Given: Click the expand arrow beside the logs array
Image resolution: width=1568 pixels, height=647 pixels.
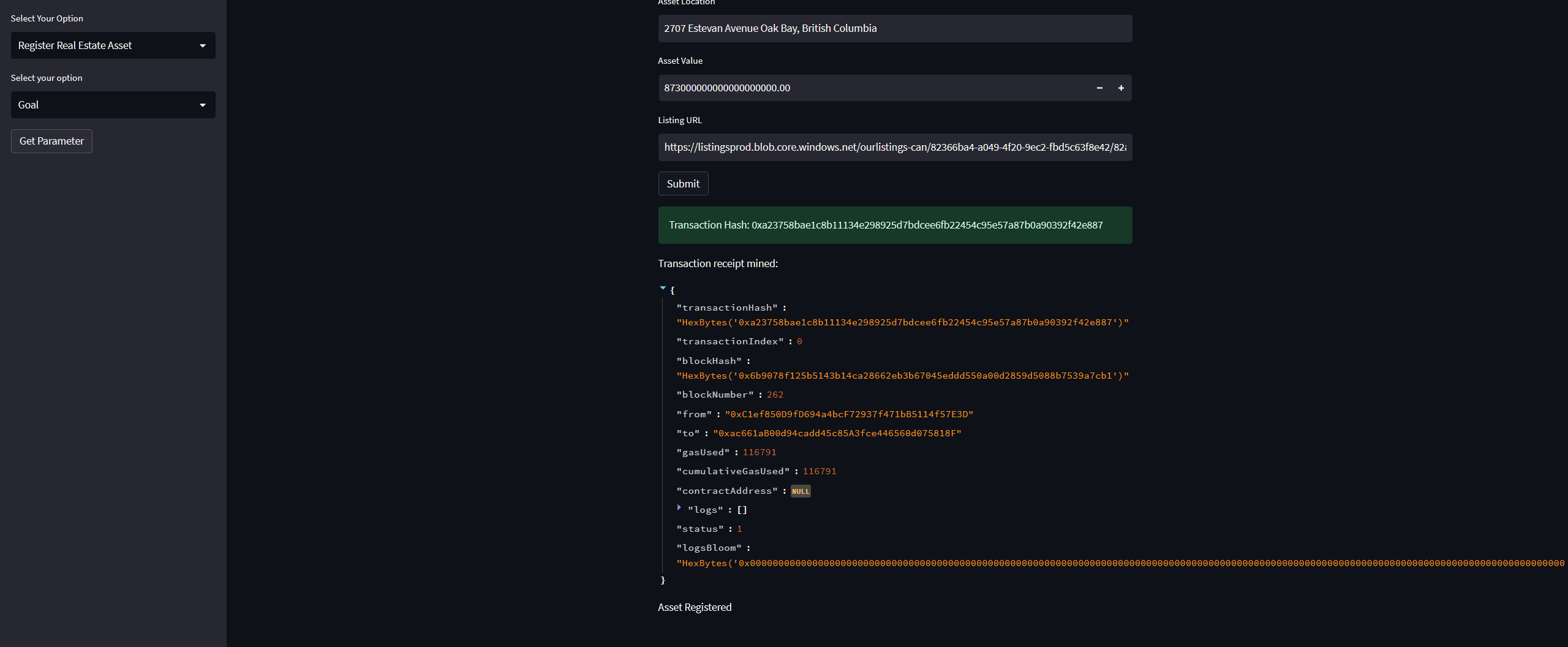Looking at the screenshot, I should click(x=679, y=507).
